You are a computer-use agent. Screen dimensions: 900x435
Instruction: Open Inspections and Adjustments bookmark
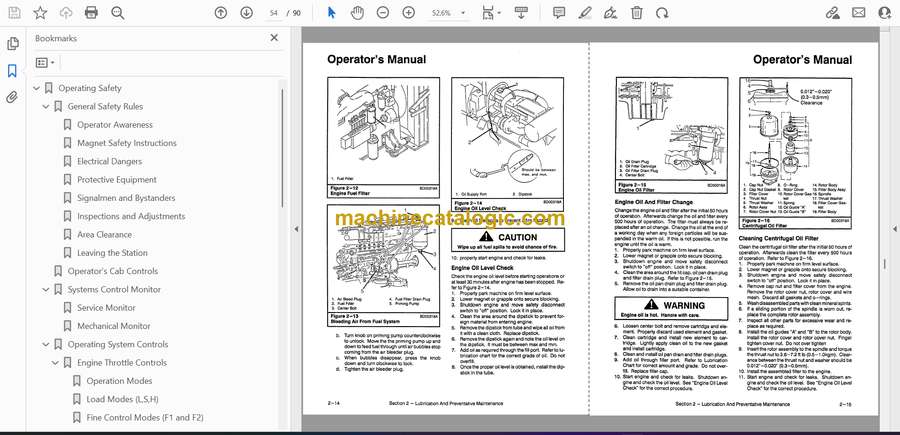pos(131,216)
